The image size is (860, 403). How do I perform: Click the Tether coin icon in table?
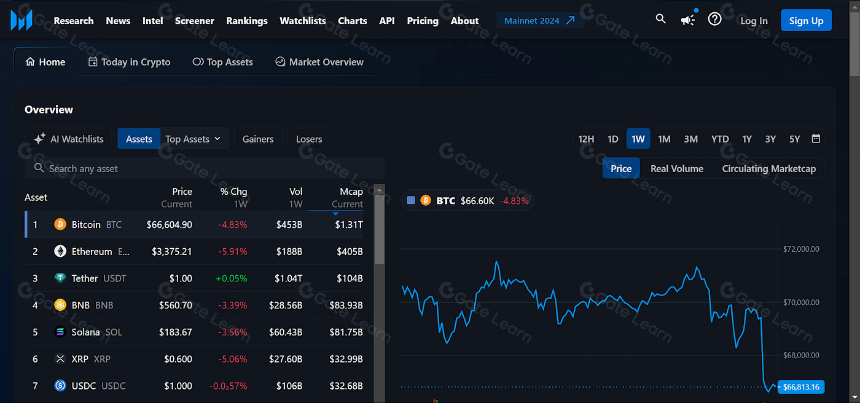[x=60, y=278]
